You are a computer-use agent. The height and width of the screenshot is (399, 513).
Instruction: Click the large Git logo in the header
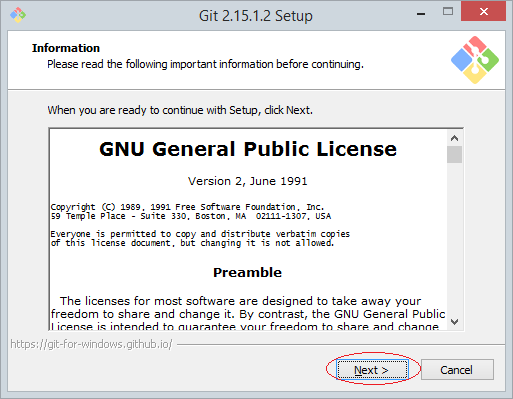tap(475, 60)
